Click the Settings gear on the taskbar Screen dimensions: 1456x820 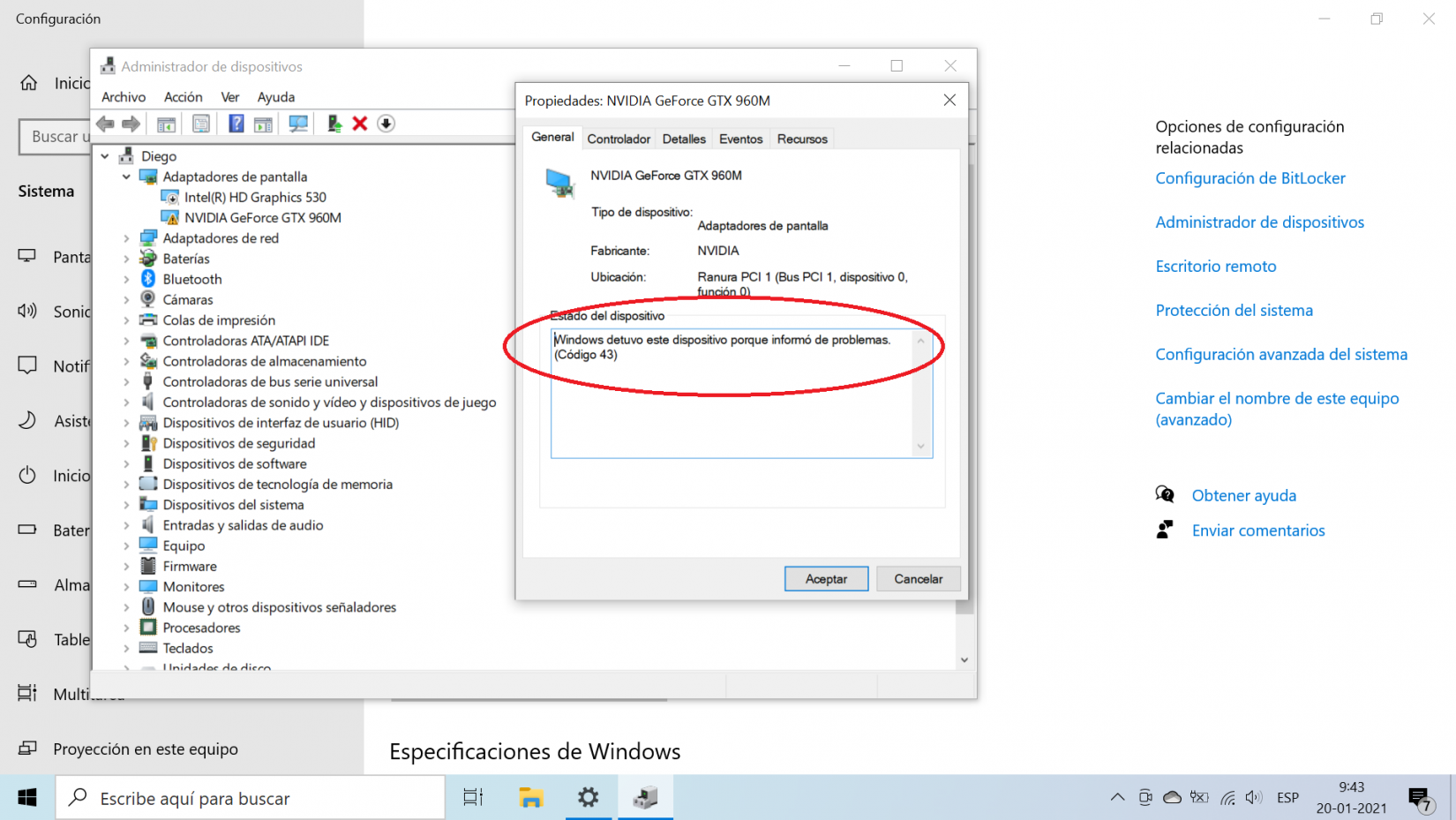pos(588,798)
